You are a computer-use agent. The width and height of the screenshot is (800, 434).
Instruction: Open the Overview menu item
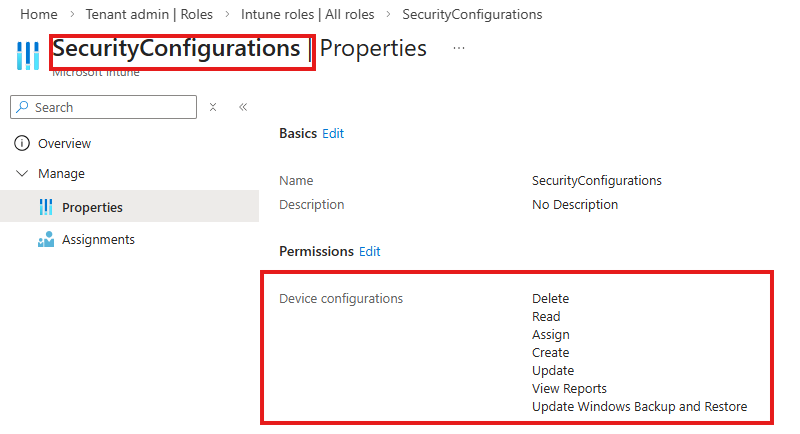[x=64, y=144]
